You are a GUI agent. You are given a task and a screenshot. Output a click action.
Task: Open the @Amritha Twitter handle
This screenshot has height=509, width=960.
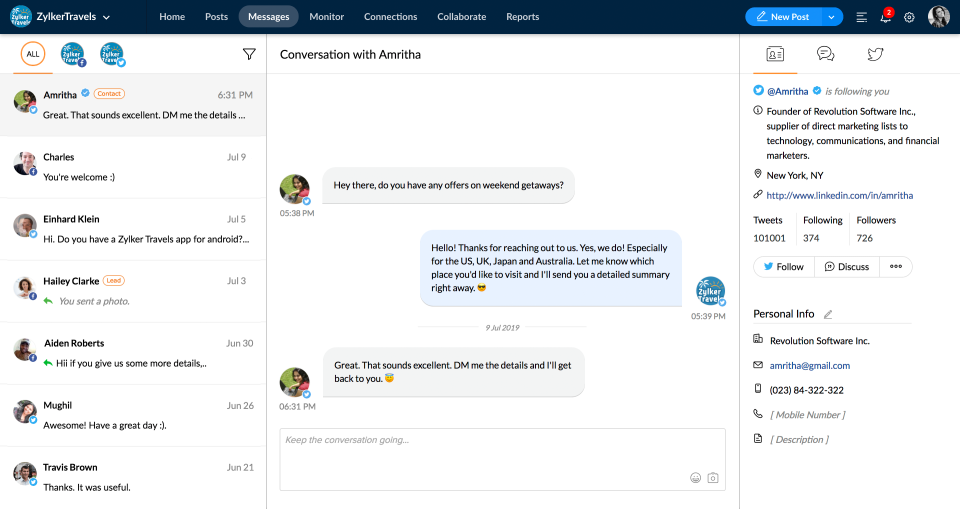(x=787, y=91)
